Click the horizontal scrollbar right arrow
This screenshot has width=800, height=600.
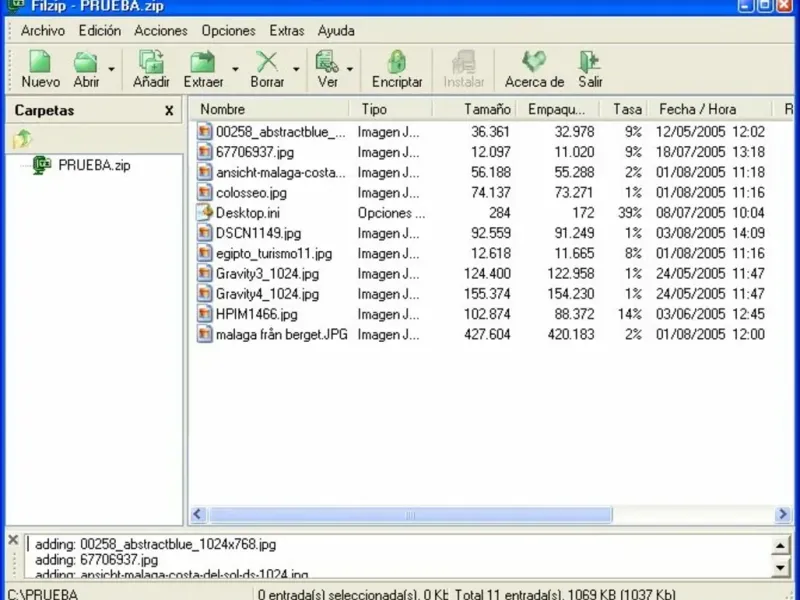click(782, 514)
